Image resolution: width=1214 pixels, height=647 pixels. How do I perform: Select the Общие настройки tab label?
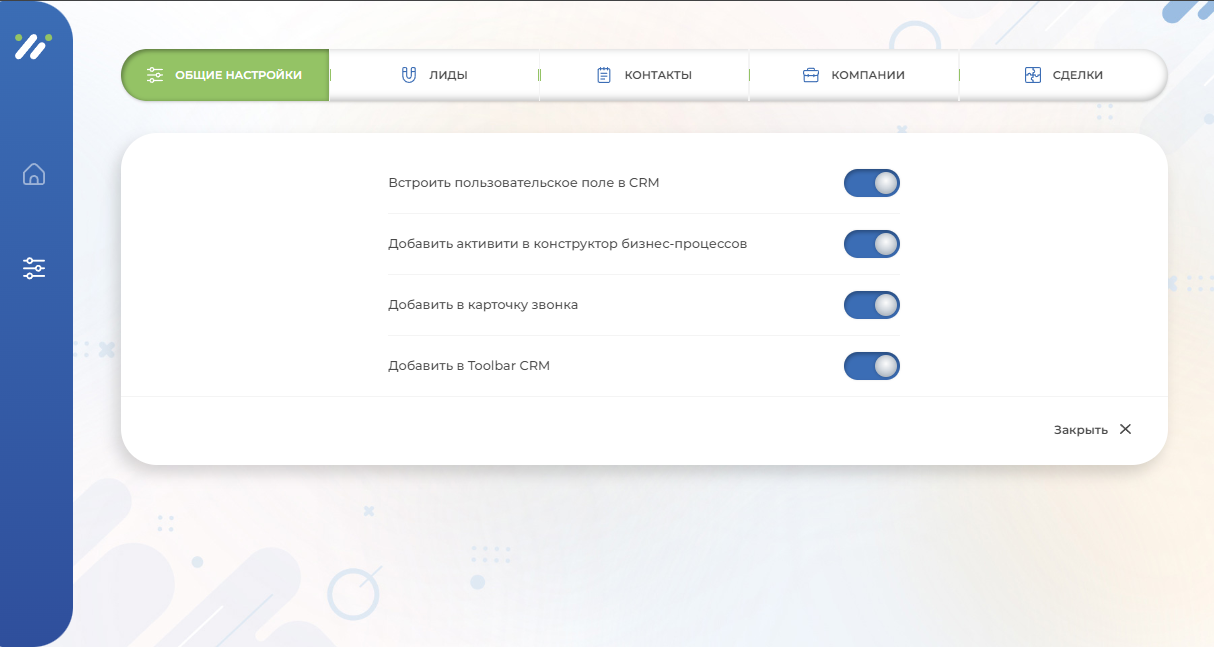[238, 75]
